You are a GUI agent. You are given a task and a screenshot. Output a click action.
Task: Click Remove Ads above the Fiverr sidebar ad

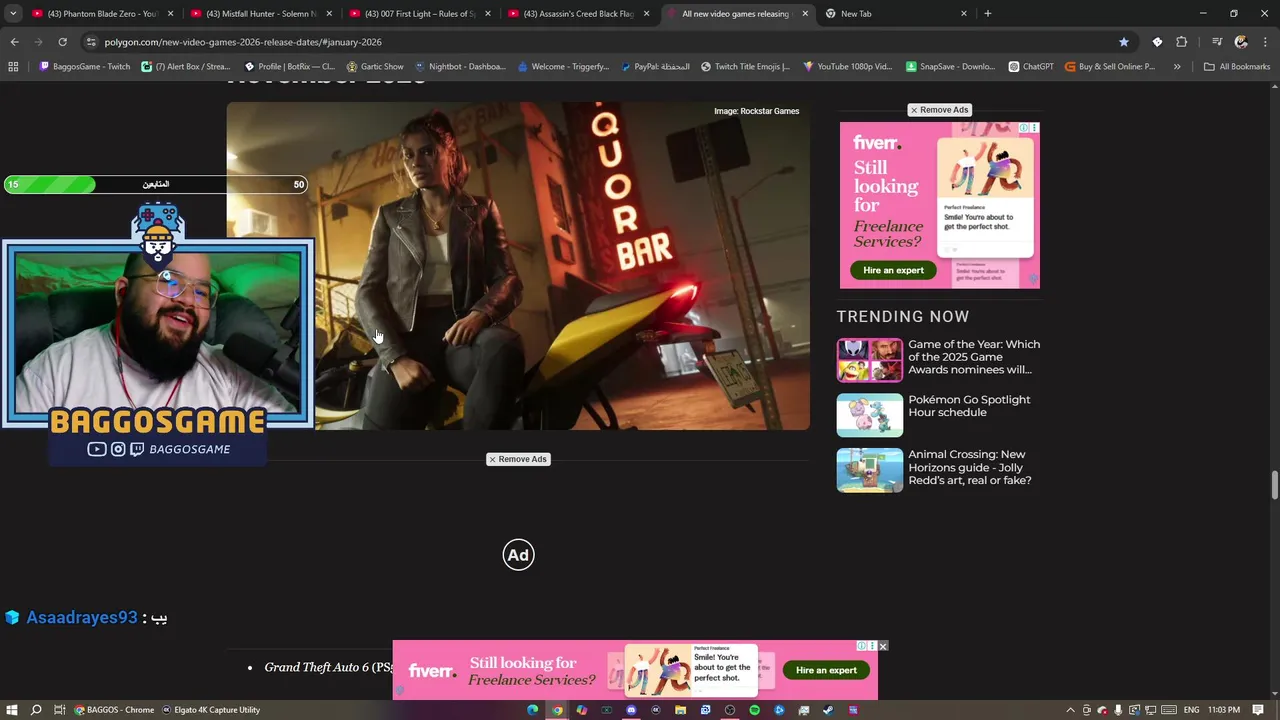(x=939, y=110)
